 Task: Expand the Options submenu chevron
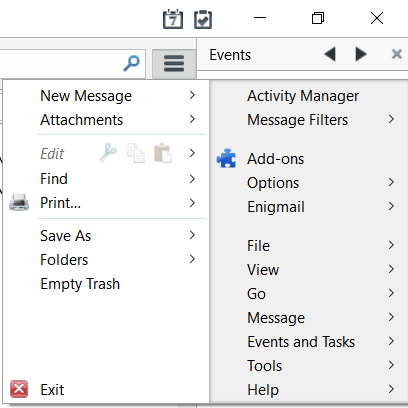point(391,182)
